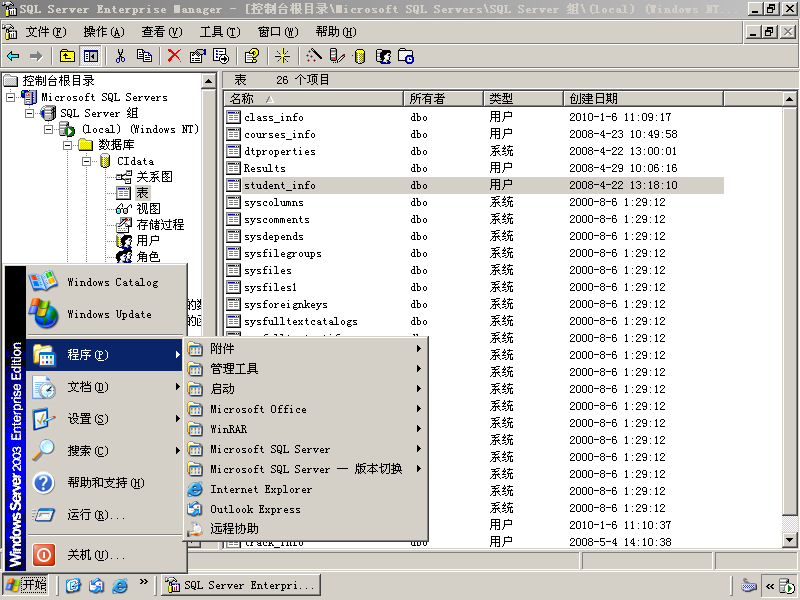This screenshot has height=600, width=800.
Task: Click the SQL Server Enterprise taskbar button
Action: pyautogui.click(x=241, y=585)
